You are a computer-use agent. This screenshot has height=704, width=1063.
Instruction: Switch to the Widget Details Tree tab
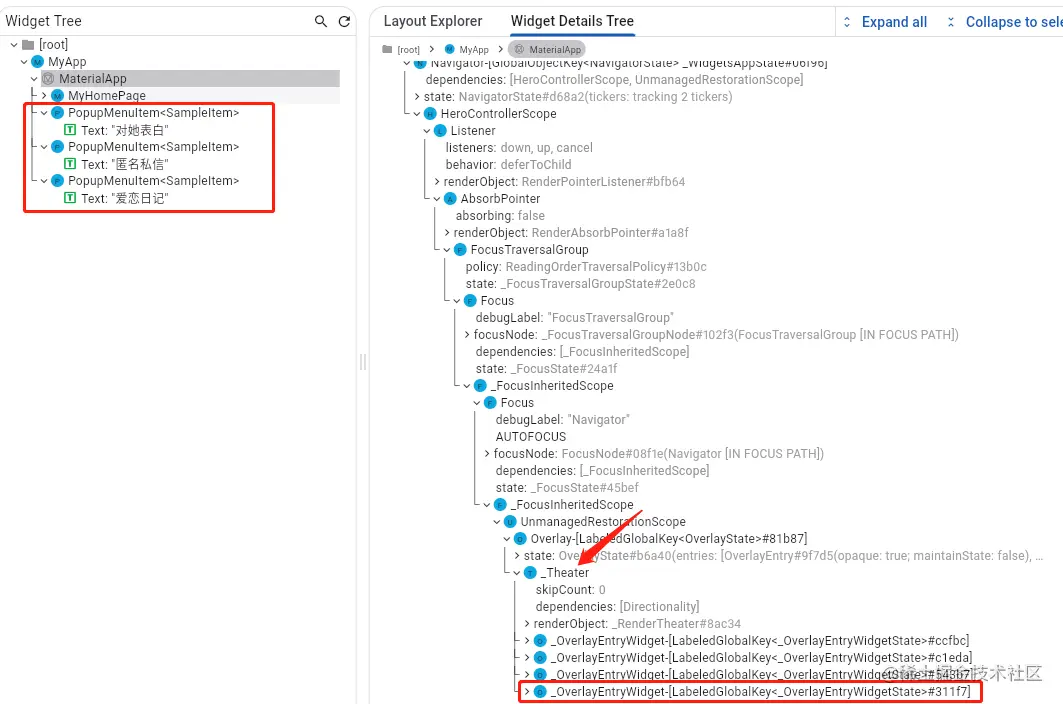(572, 21)
